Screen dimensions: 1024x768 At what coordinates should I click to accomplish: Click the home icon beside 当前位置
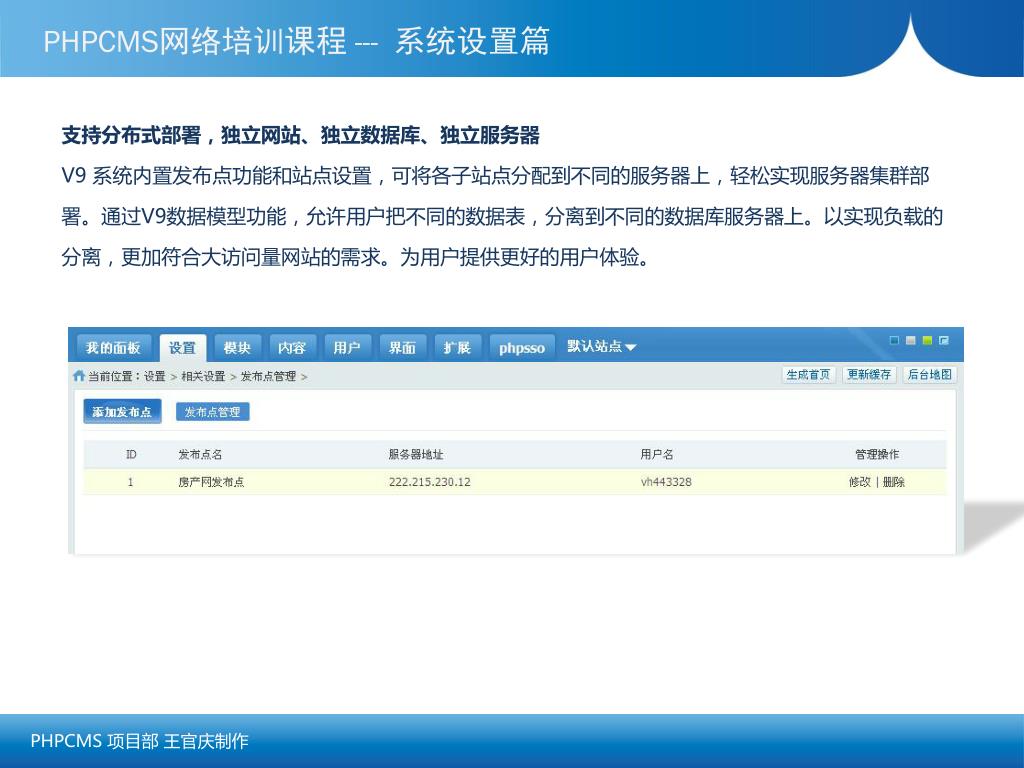point(79,376)
